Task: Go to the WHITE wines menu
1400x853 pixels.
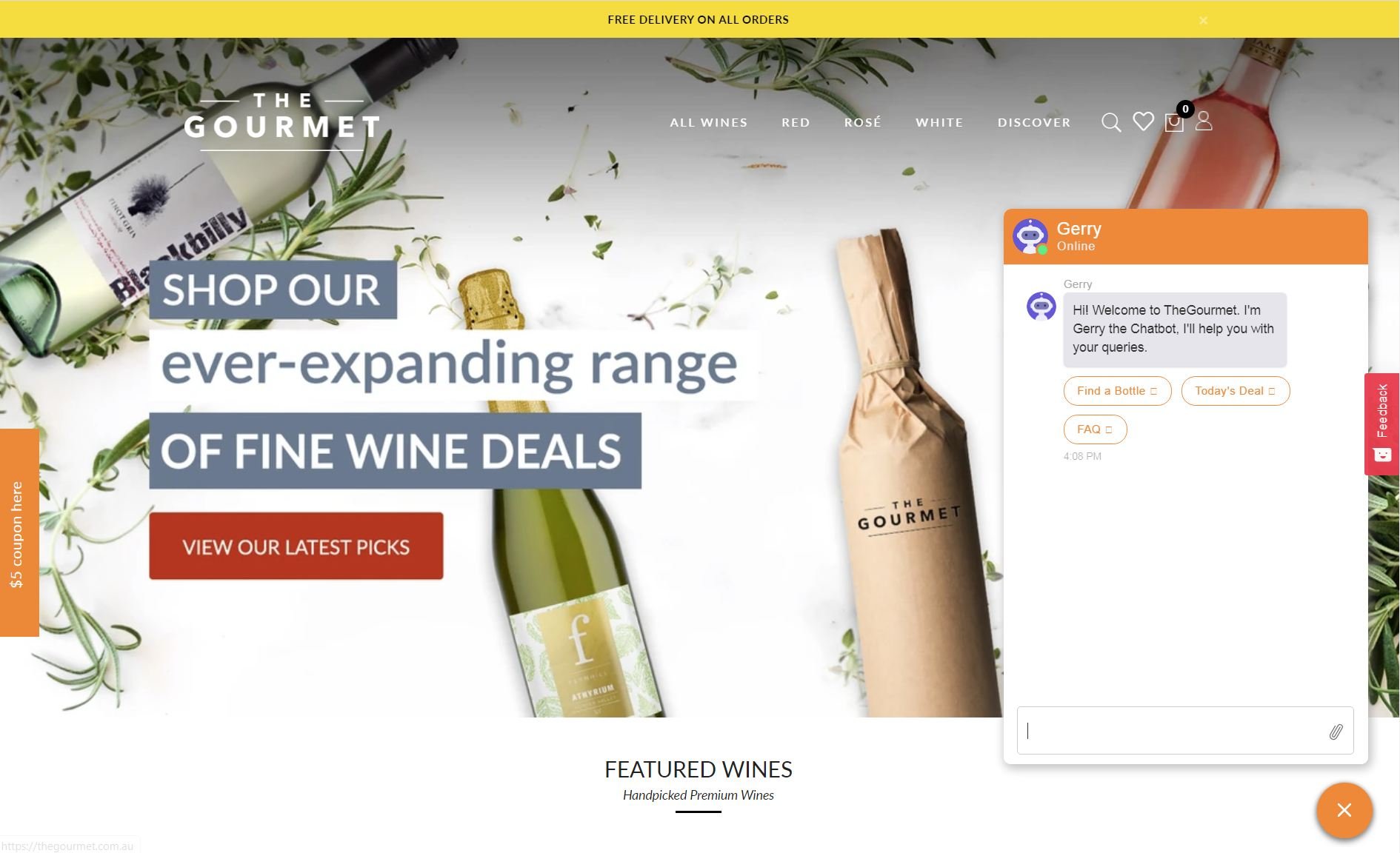Action: point(939,122)
